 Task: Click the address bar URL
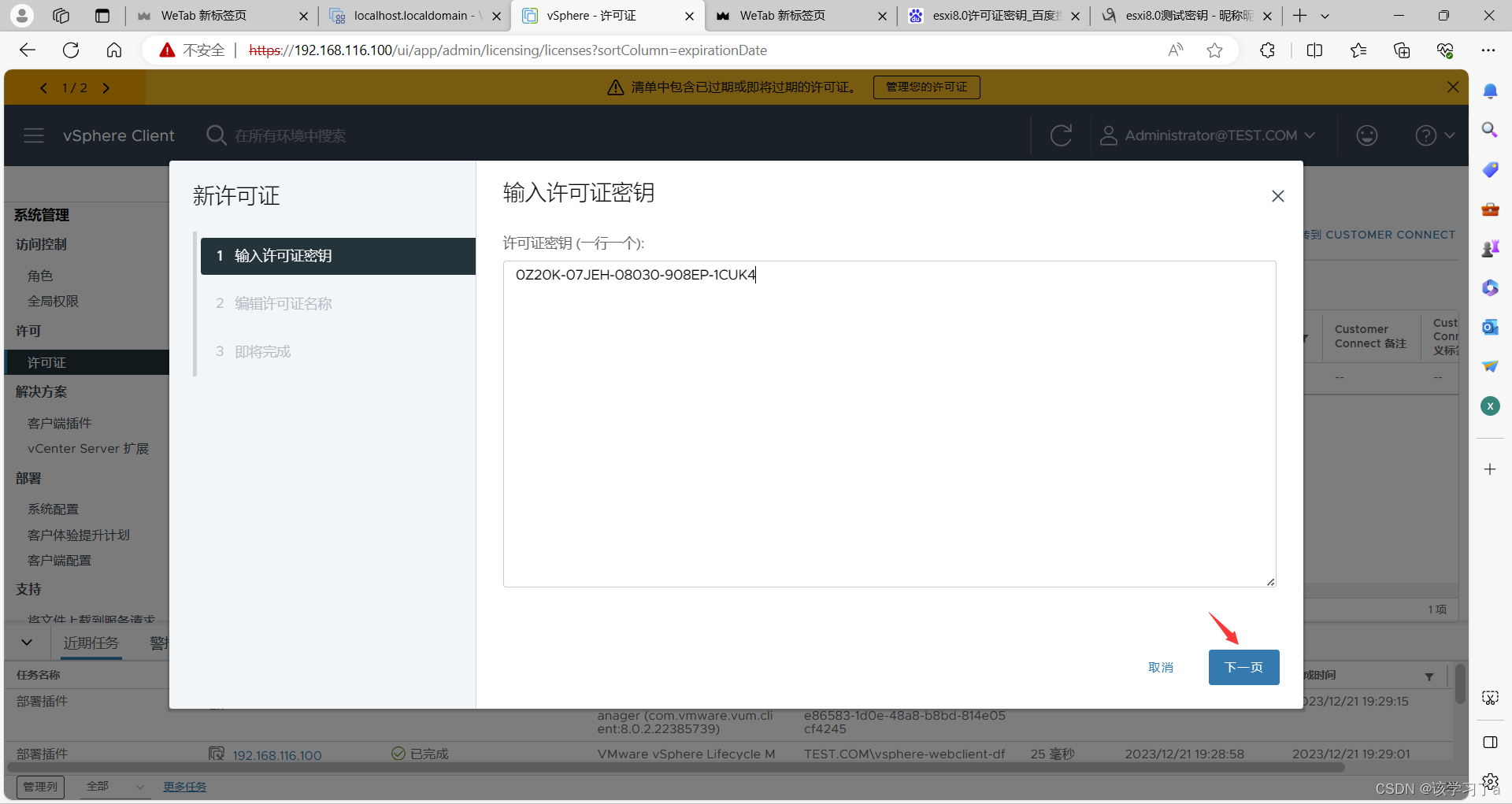pyautogui.click(x=508, y=50)
